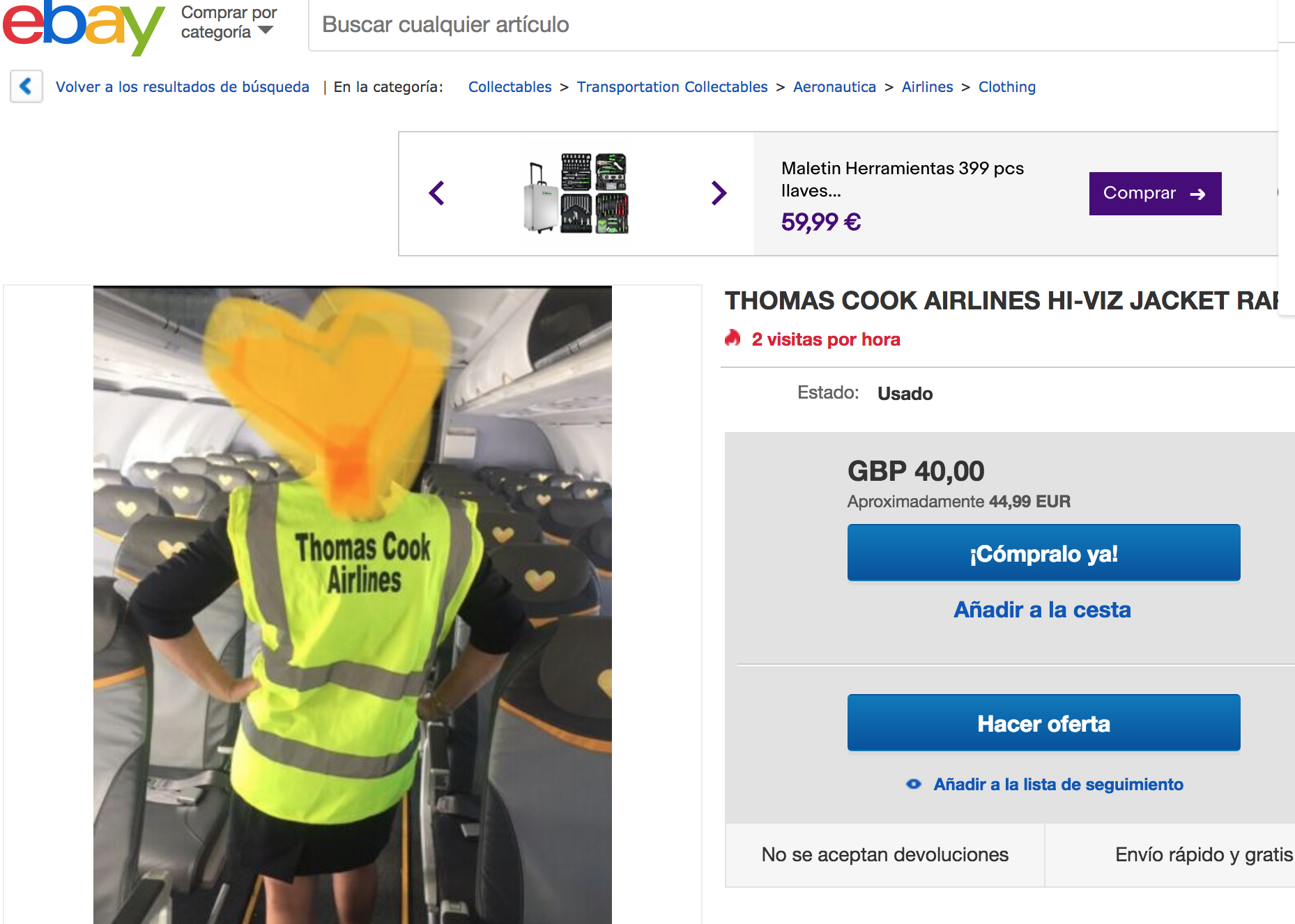
Task: Show next ad carousel item
Action: pos(719,193)
